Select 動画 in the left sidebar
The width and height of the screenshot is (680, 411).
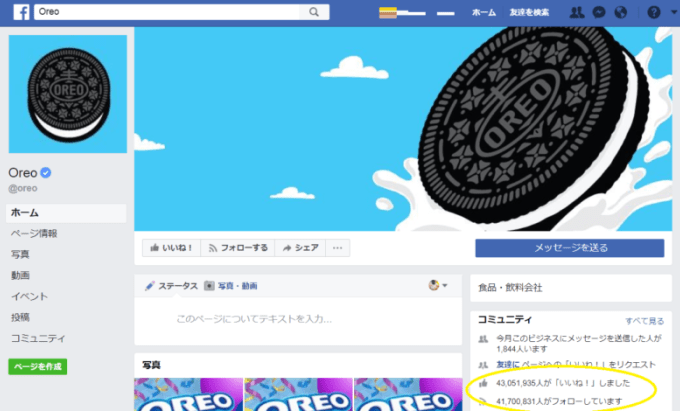click(20, 275)
